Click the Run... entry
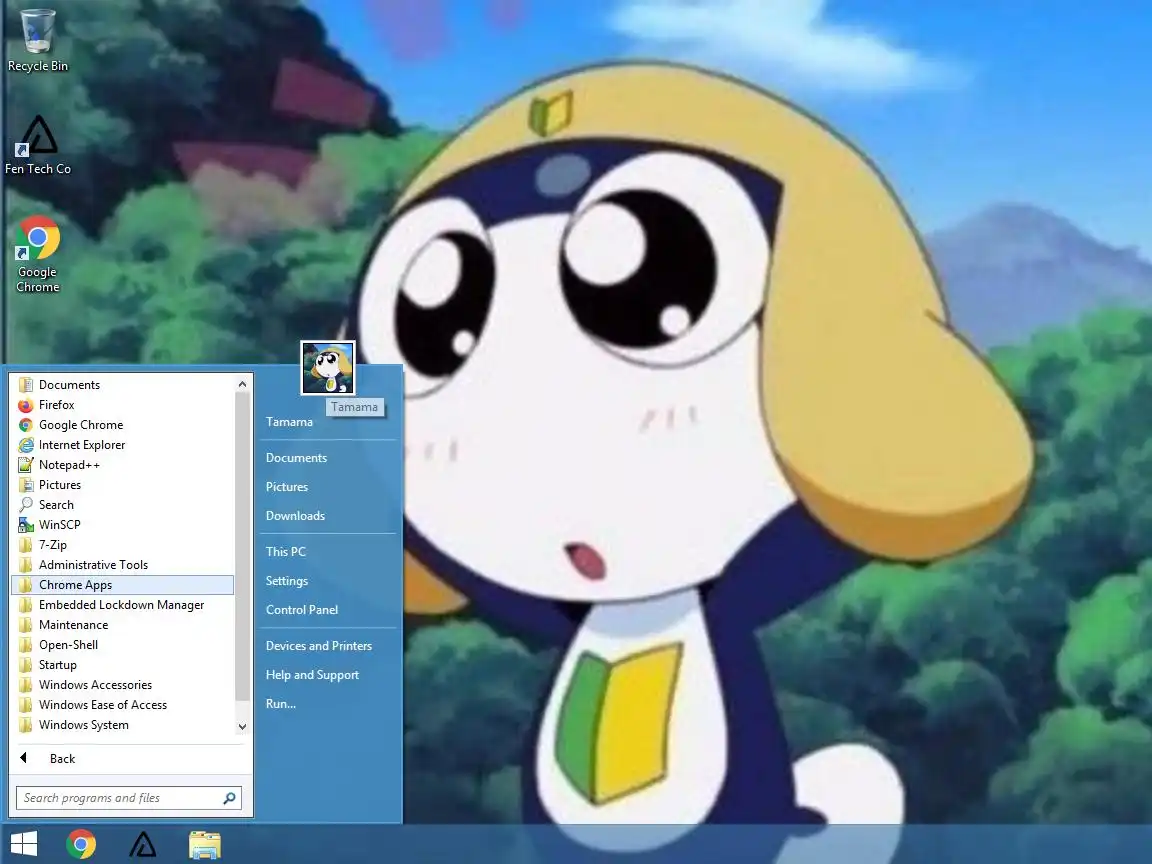Image resolution: width=1152 pixels, height=864 pixels. [x=281, y=704]
